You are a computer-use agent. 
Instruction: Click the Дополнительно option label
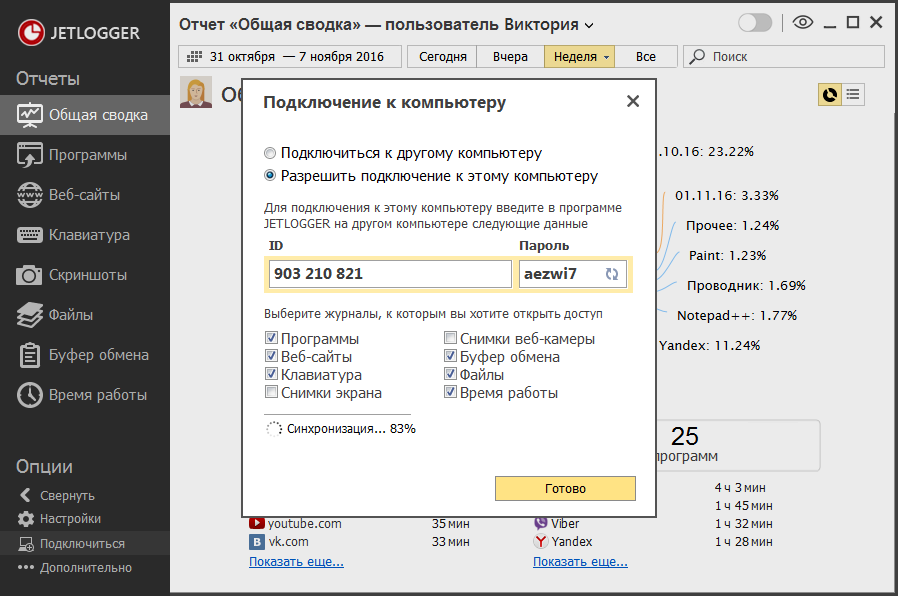pyautogui.click(x=86, y=567)
